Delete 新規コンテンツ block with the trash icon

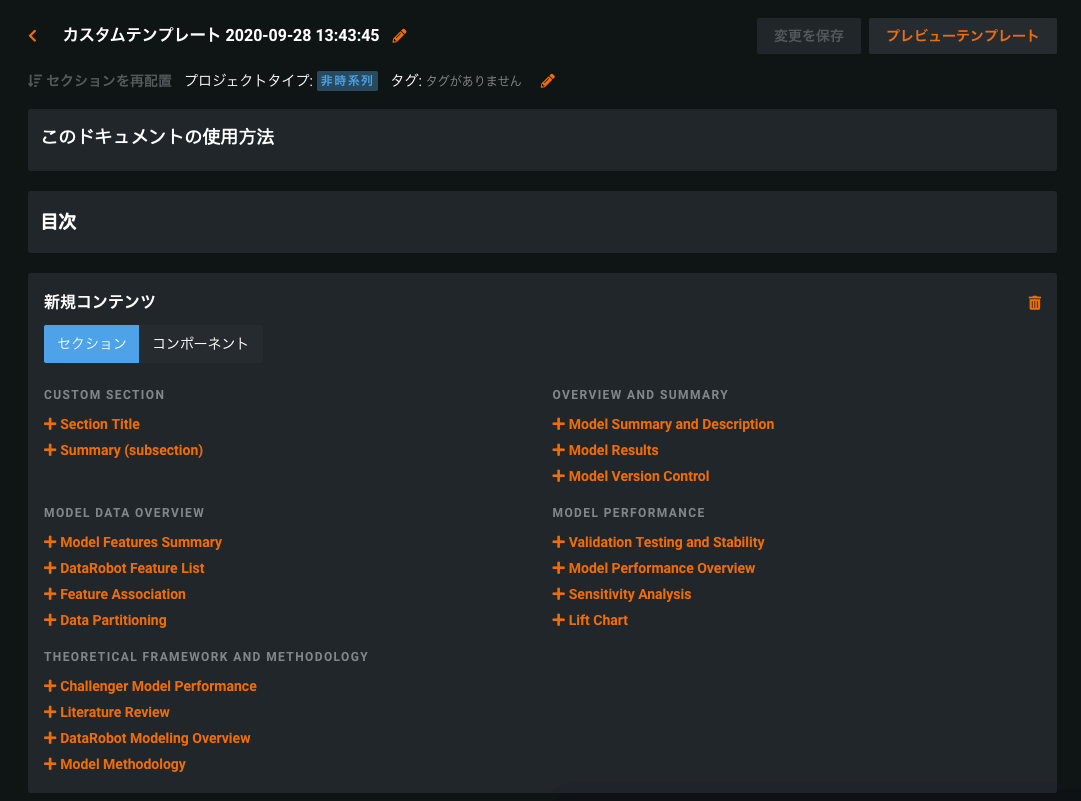click(x=1034, y=302)
